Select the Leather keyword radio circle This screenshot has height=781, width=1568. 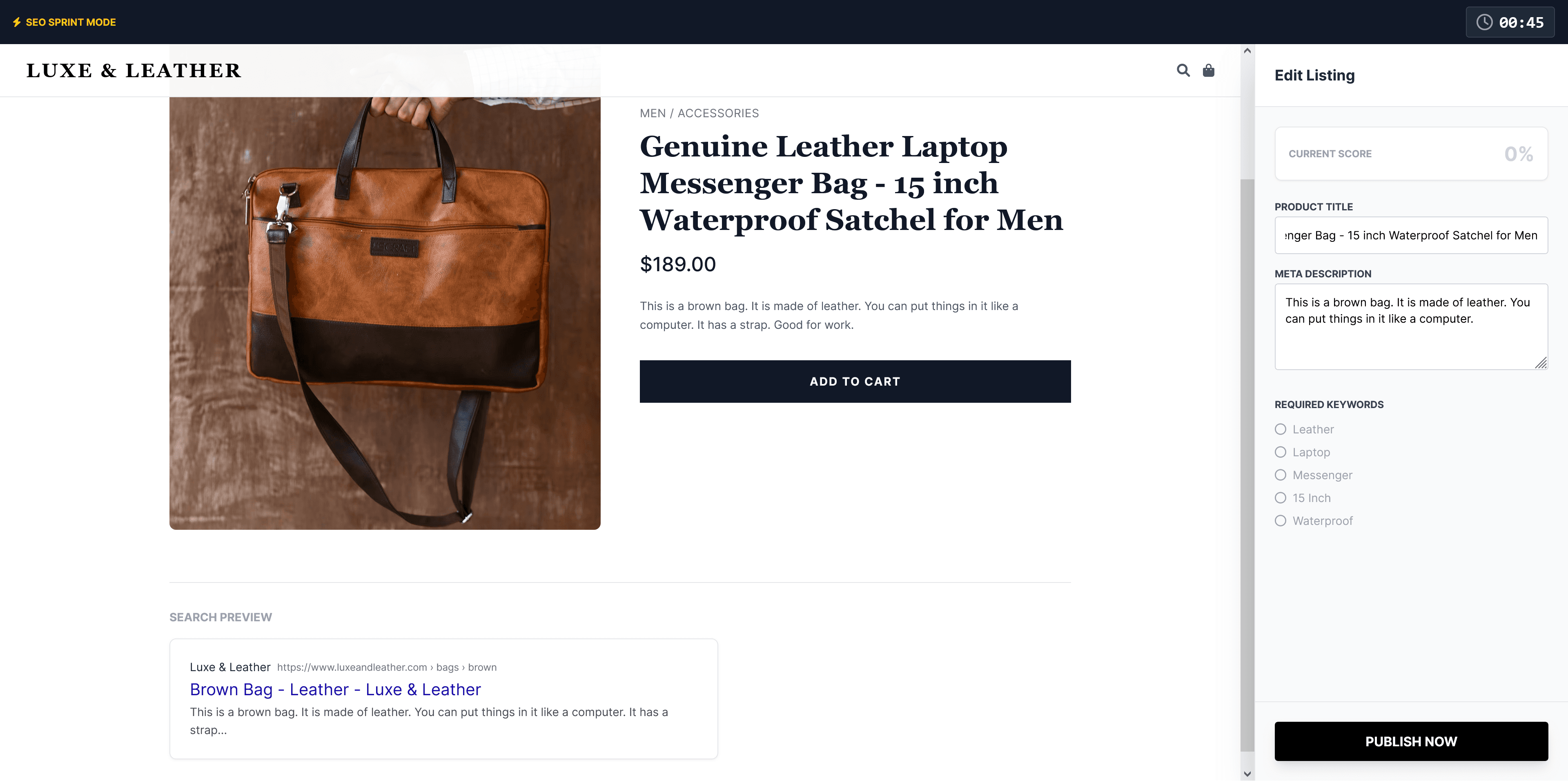1280,429
